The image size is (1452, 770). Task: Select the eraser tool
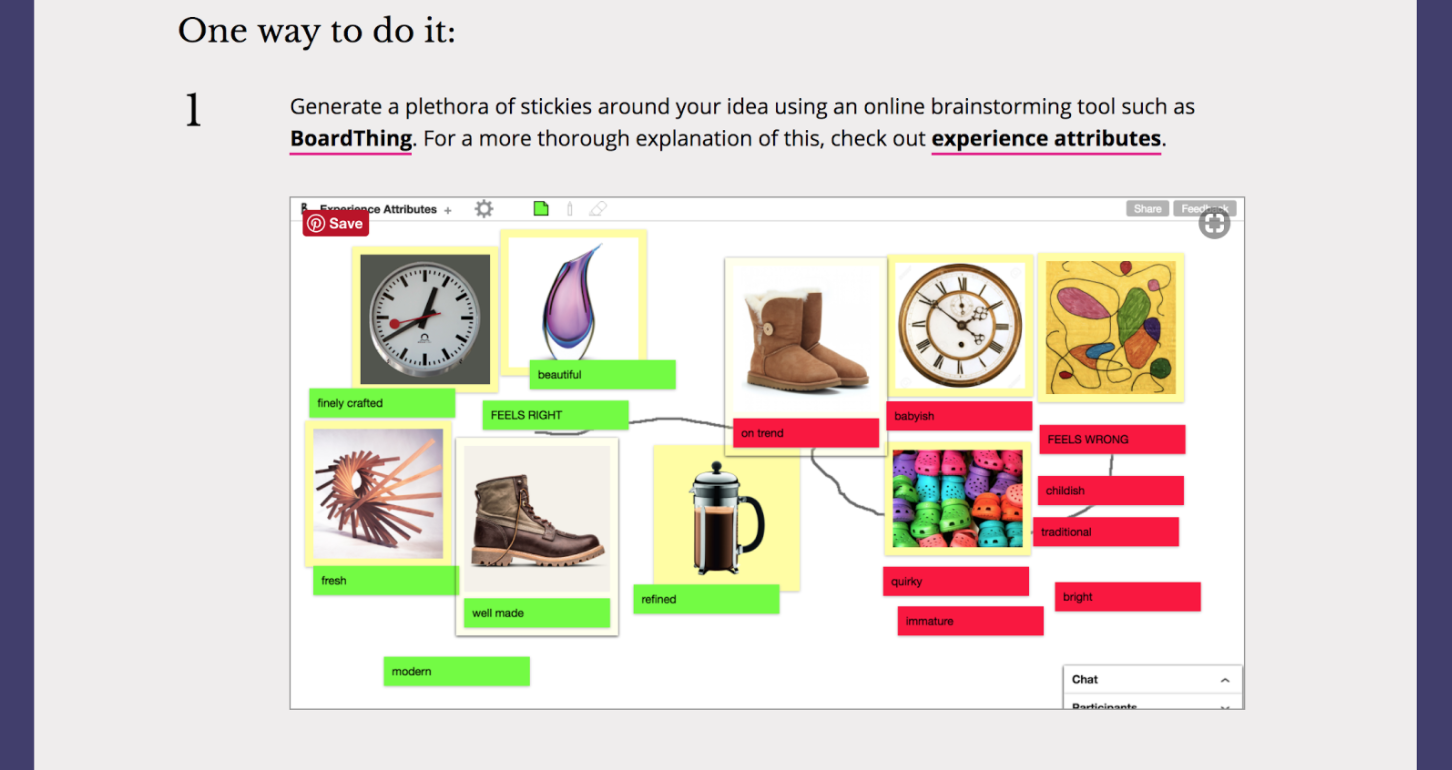tap(598, 209)
